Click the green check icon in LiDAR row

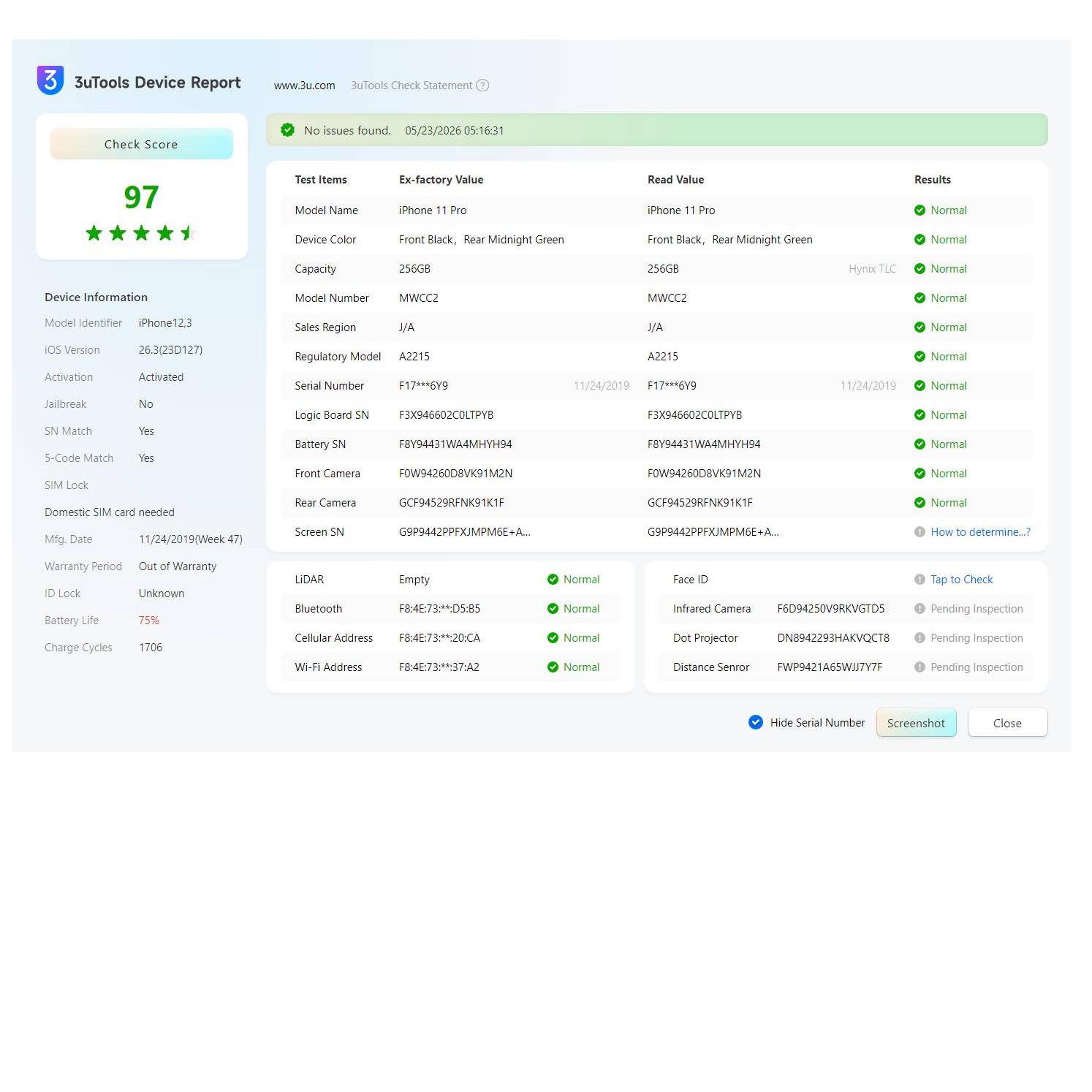553,580
